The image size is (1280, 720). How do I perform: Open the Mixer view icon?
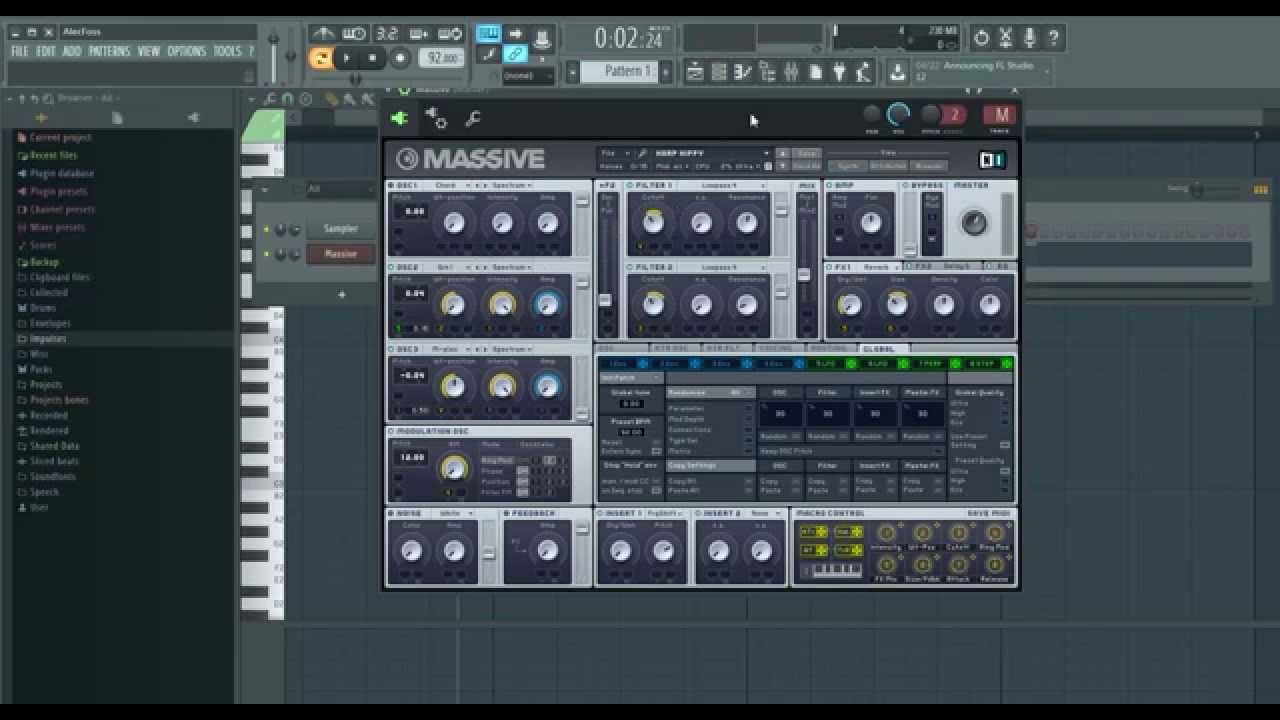pos(790,71)
